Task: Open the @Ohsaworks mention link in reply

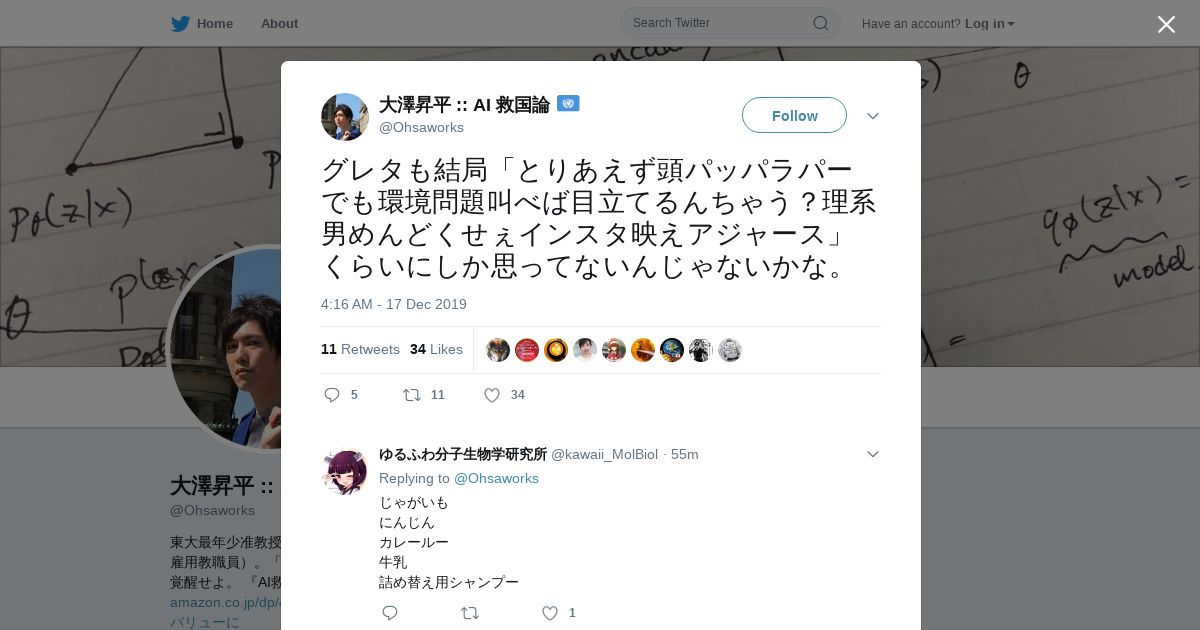Action: click(x=496, y=478)
